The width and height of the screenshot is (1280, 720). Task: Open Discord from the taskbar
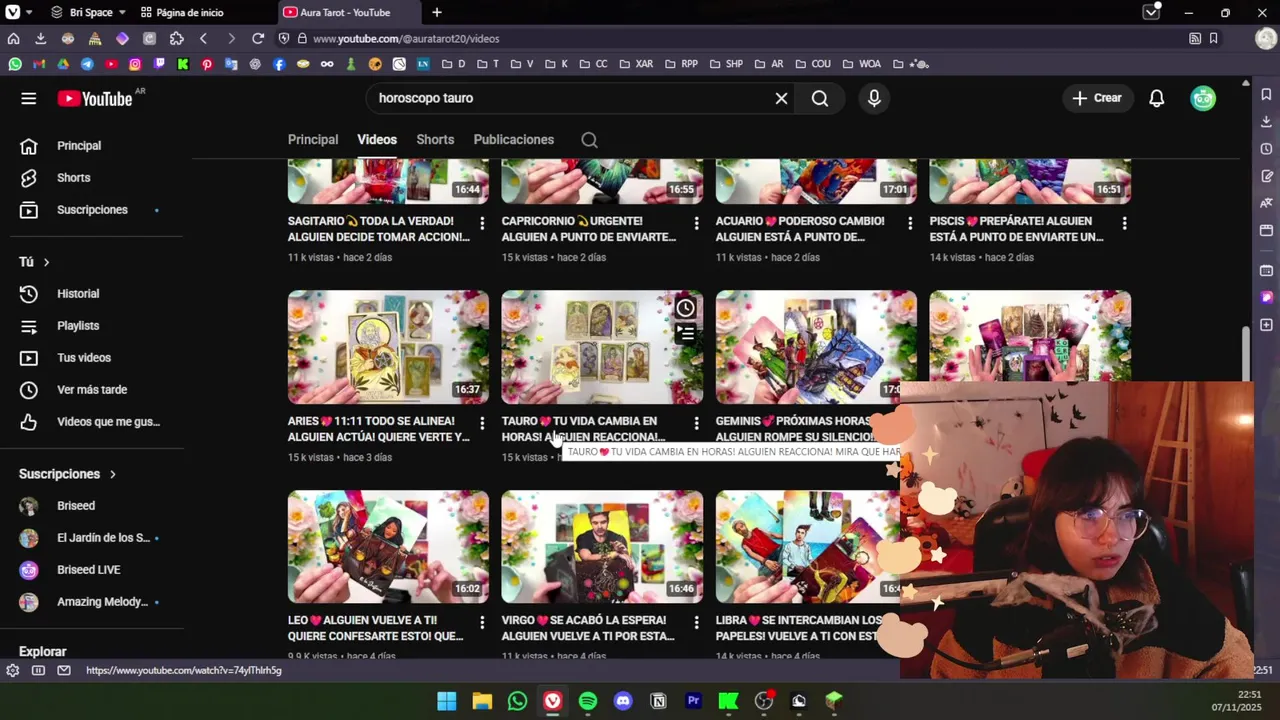tap(623, 701)
